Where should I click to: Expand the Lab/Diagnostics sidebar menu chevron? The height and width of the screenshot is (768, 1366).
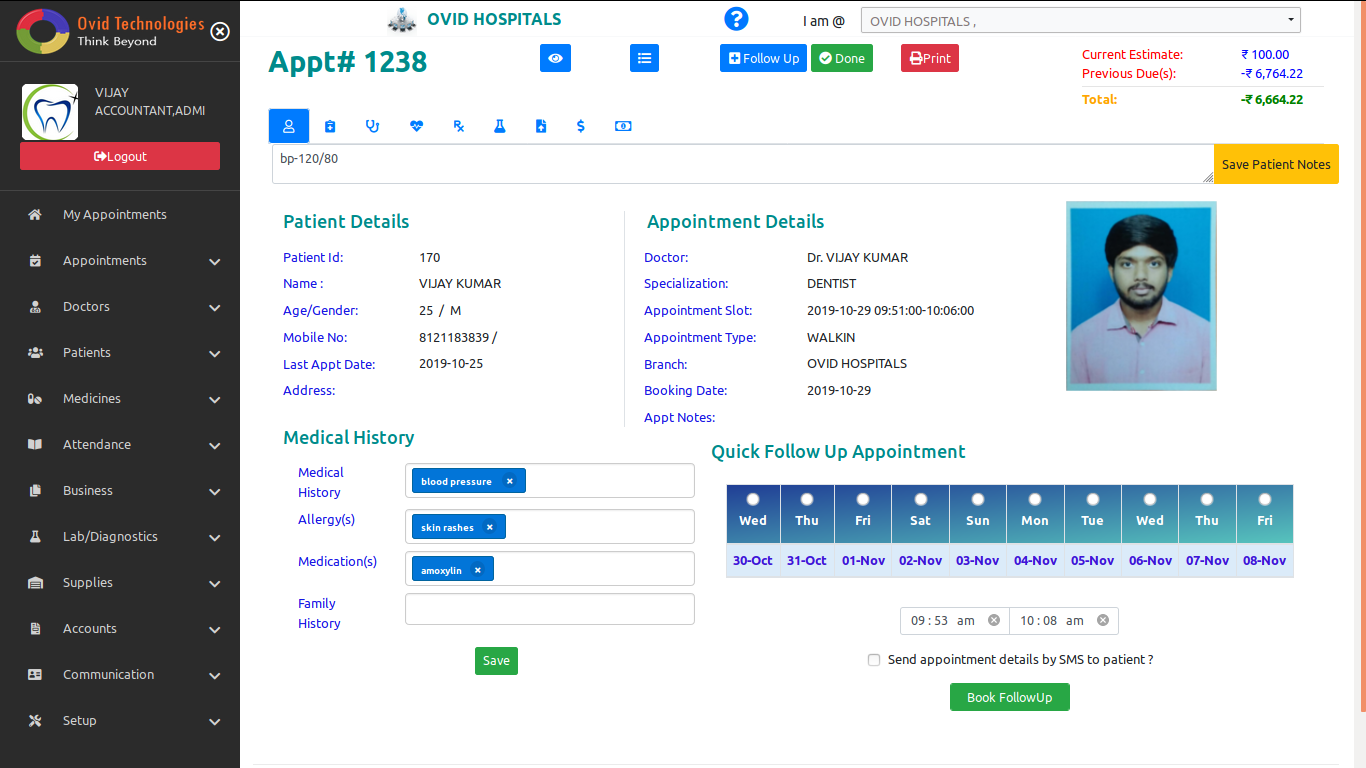pyautogui.click(x=215, y=538)
